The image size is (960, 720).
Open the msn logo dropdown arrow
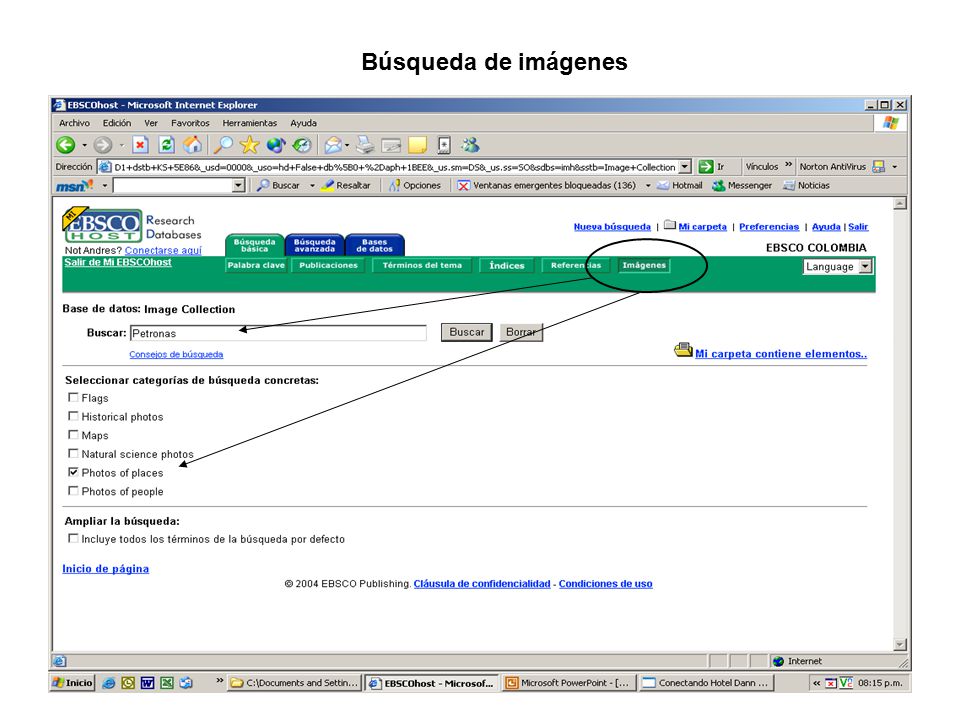pos(105,186)
